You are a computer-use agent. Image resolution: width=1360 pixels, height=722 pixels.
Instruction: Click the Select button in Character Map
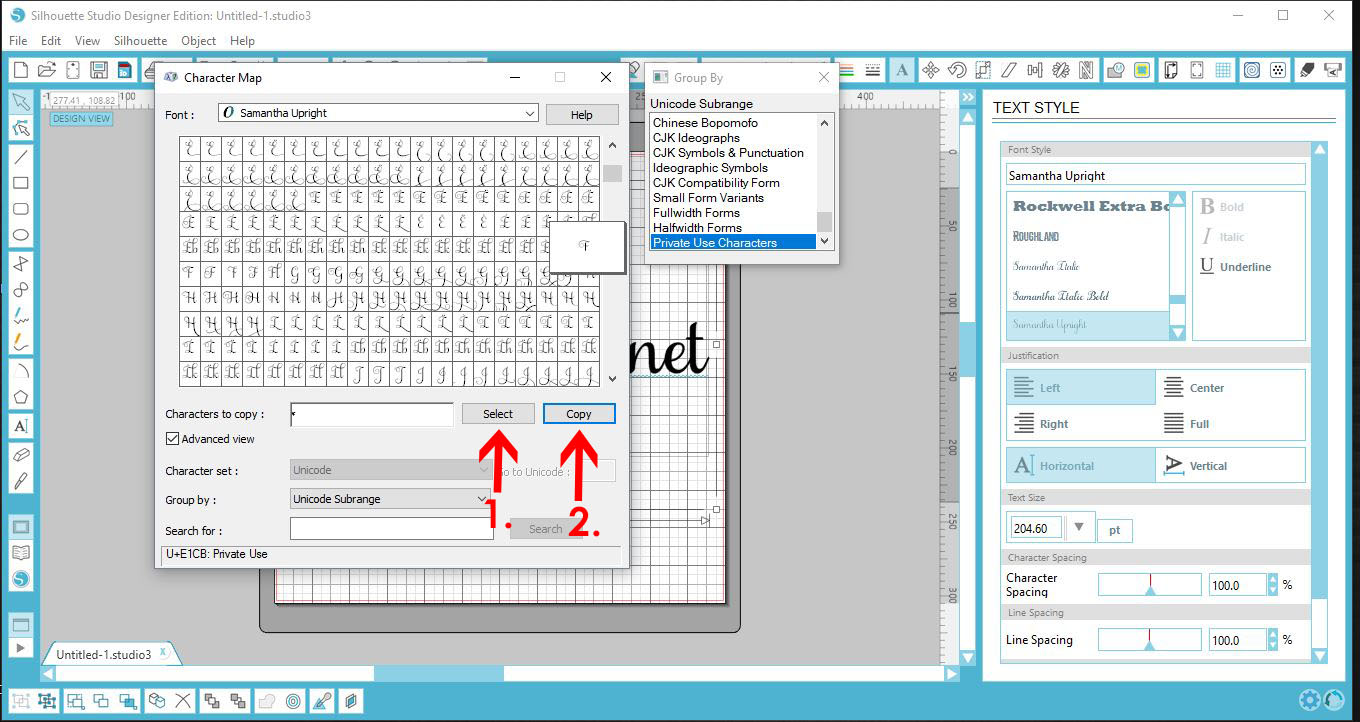click(498, 414)
